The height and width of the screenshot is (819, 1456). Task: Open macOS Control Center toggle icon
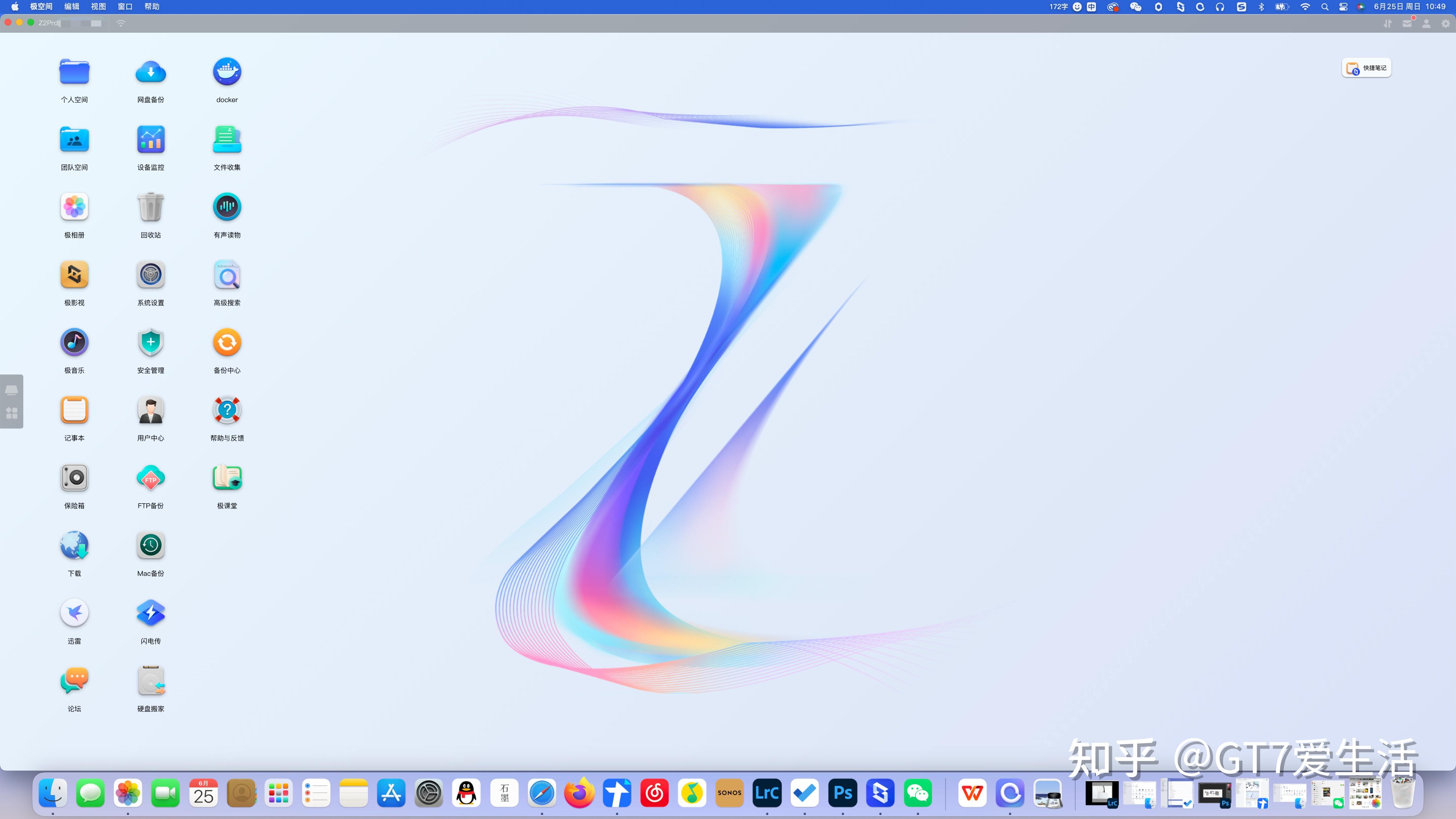1343,7
